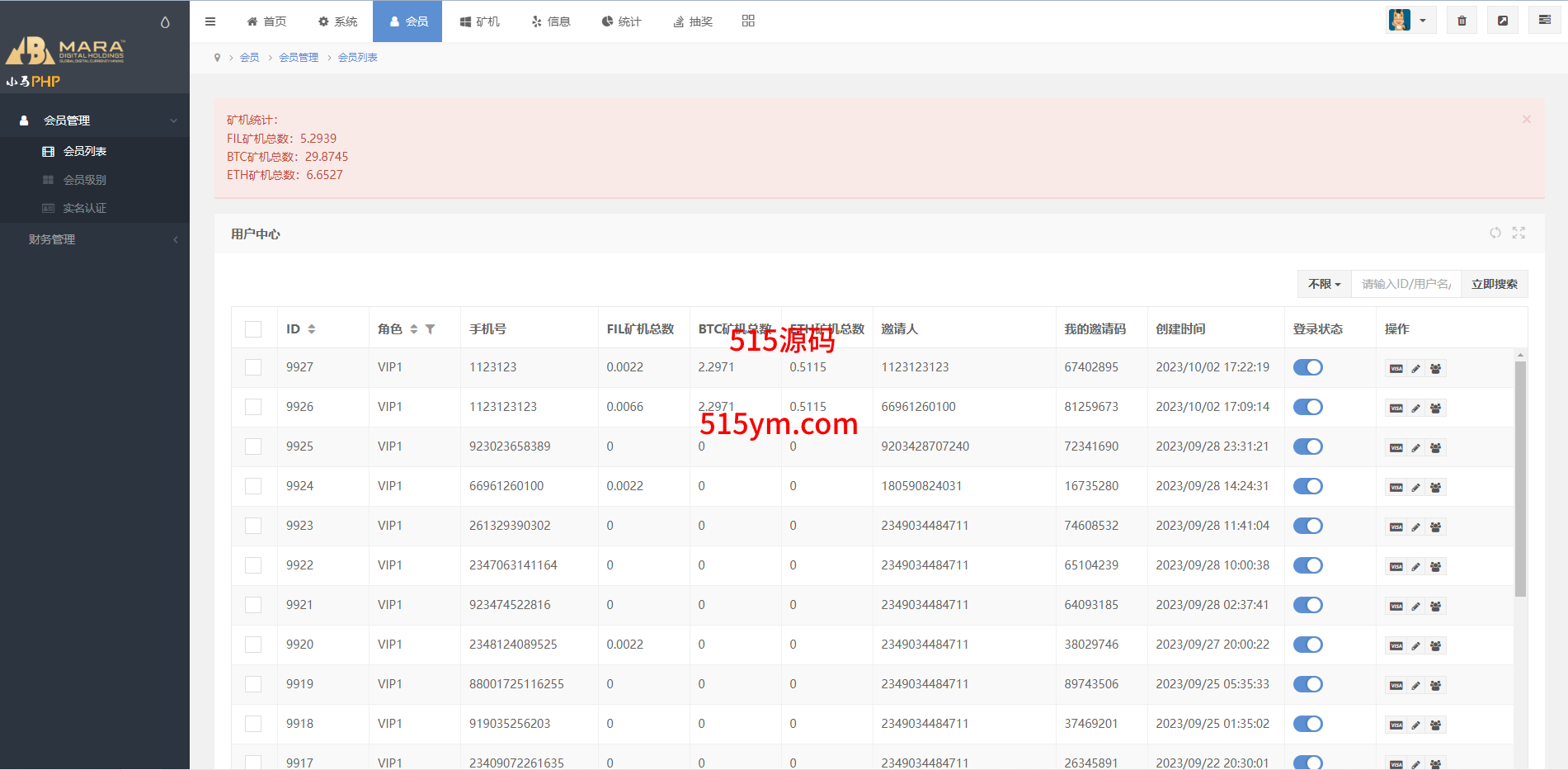Screen dimensions: 1568x770
Task: Click the card icon for user 9925
Action: pos(1396,448)
